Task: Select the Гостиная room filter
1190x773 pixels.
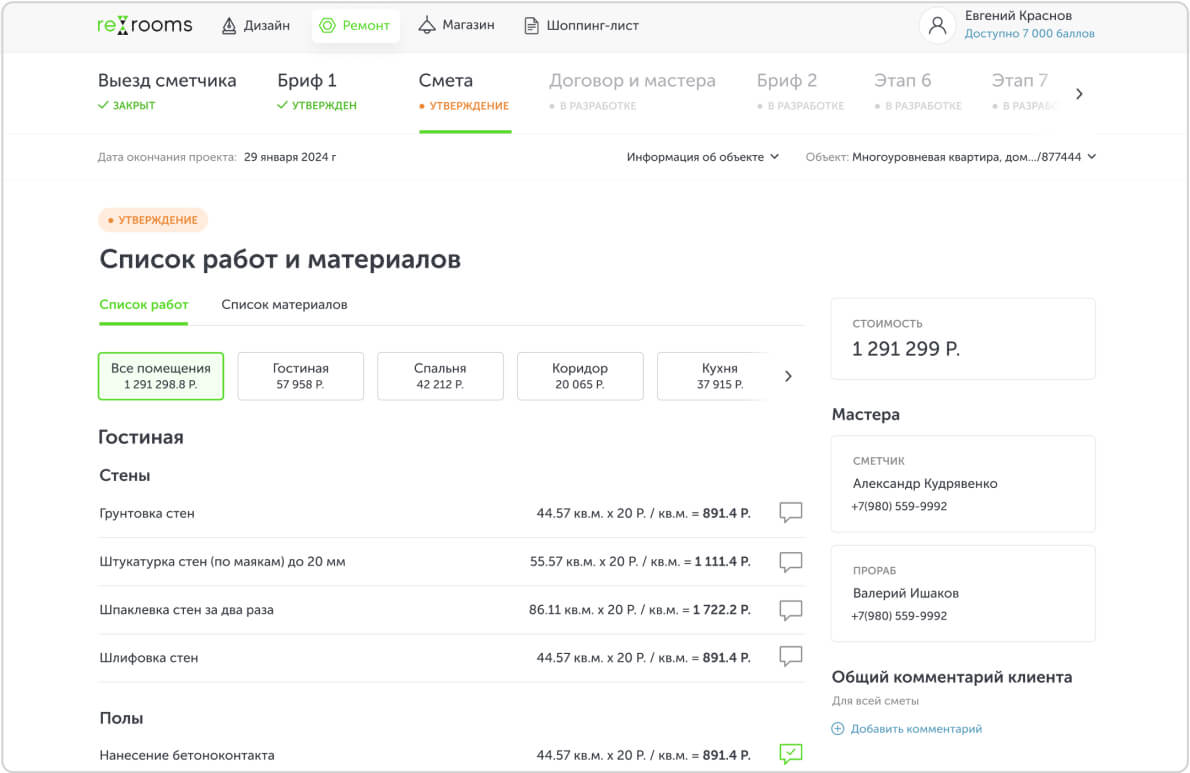Action: [x=300, y=376]
